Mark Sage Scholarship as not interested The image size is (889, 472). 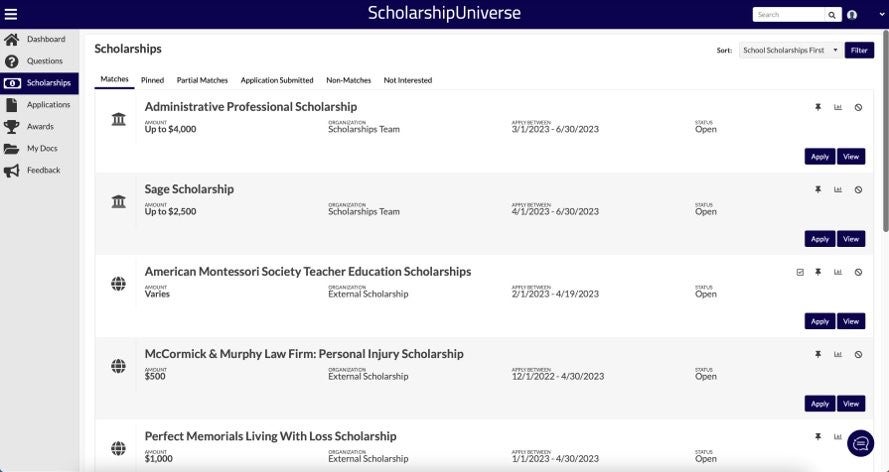(858, 190)
